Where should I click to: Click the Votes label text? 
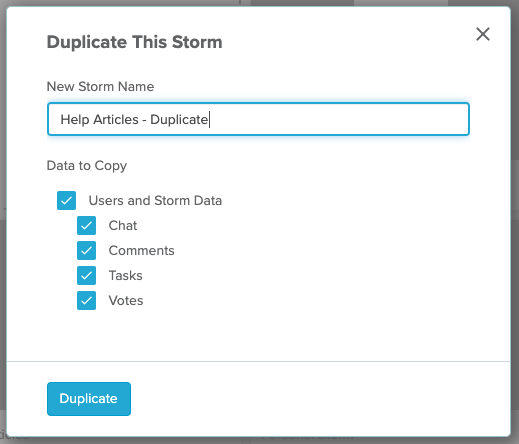coord(126,301)
